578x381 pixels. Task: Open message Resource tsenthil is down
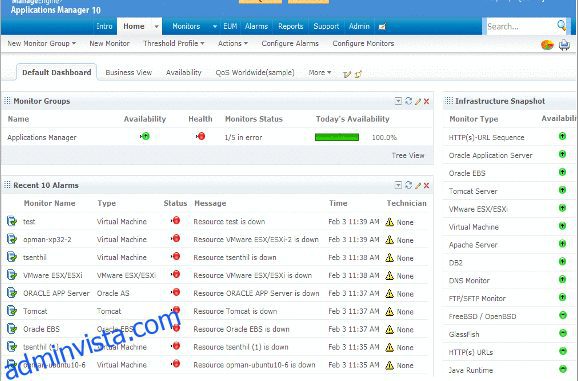pos(234,257)
